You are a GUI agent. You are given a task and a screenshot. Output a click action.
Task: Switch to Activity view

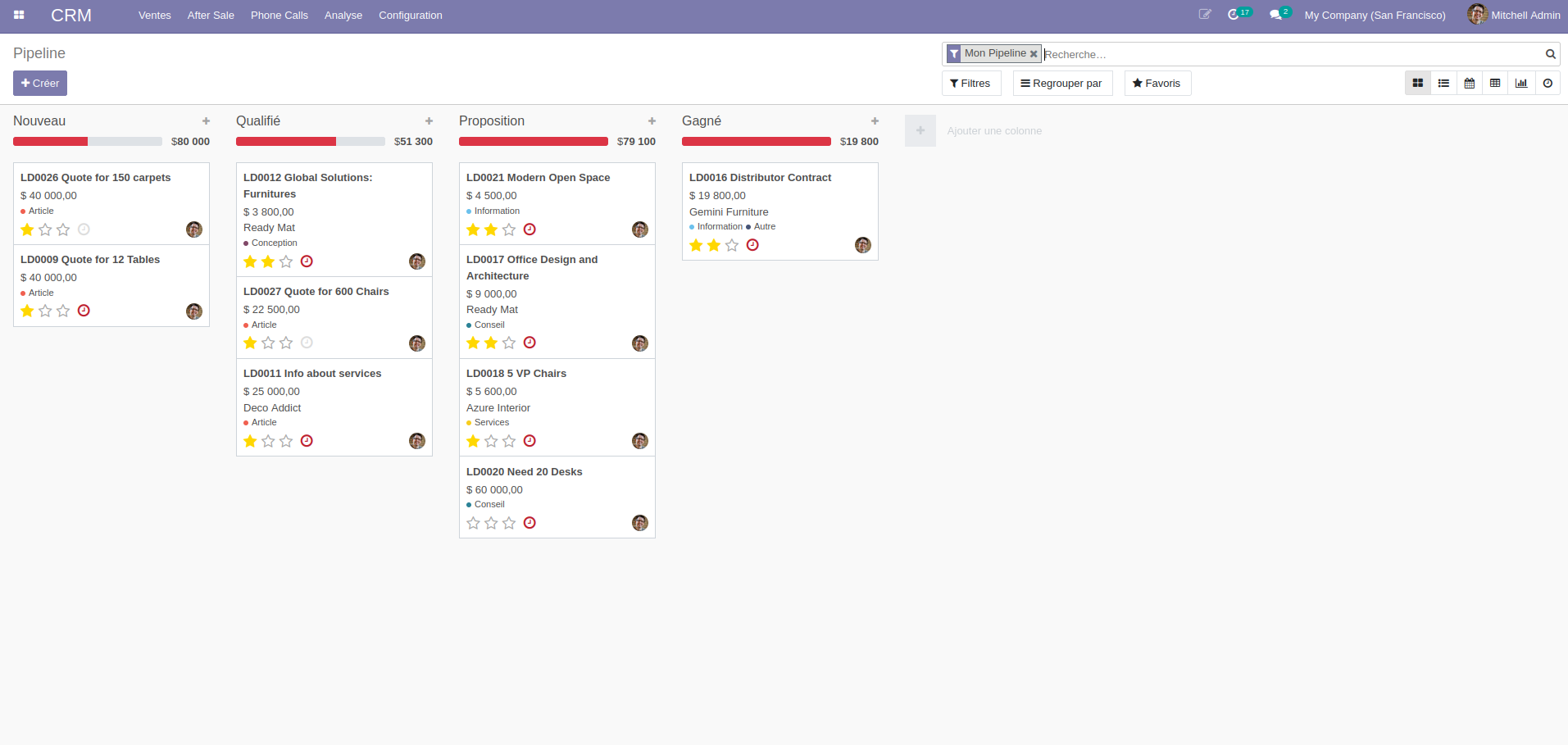tap(1548, 83)
